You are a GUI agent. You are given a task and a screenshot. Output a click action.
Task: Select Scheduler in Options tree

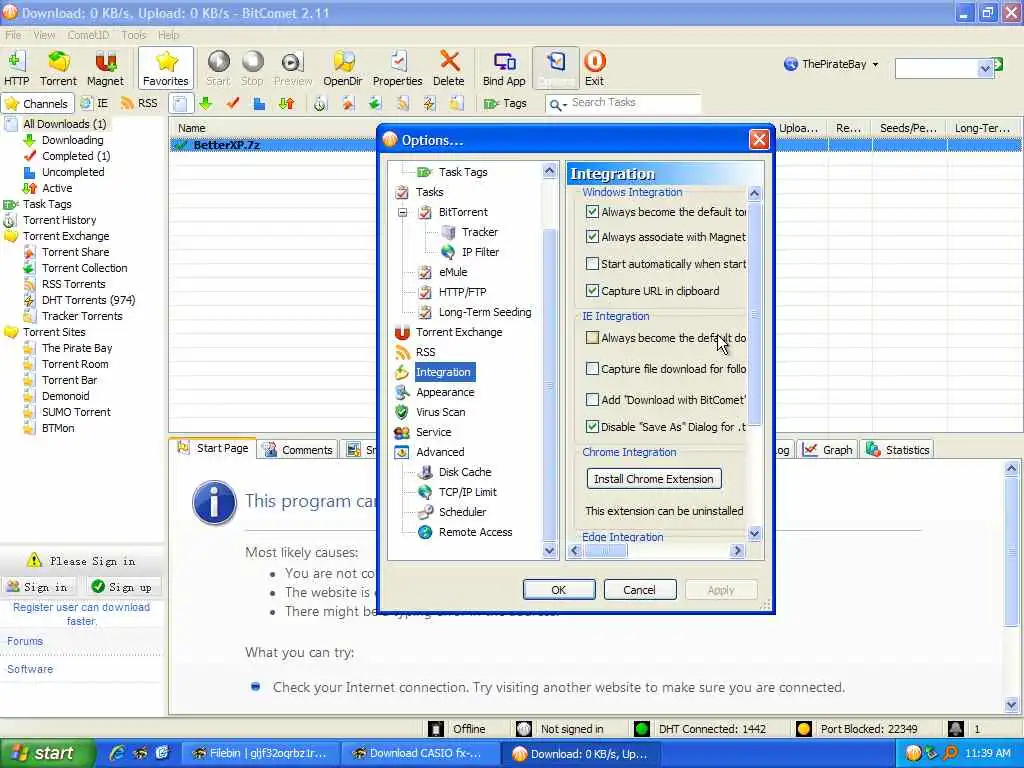(462, 512)
